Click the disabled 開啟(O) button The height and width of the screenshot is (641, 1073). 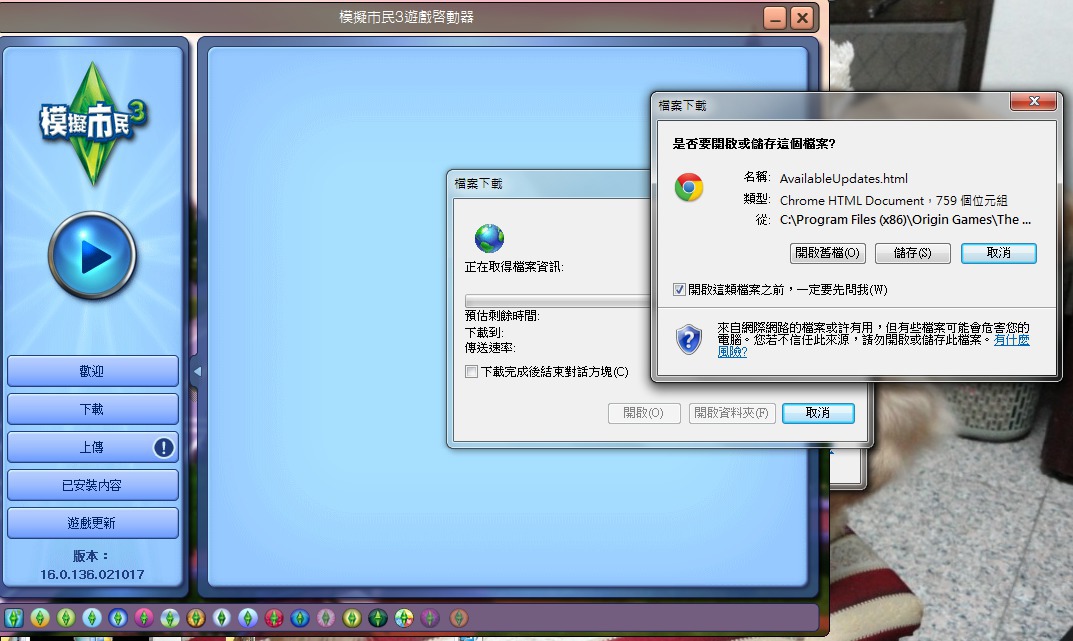[x=644, y=413]
